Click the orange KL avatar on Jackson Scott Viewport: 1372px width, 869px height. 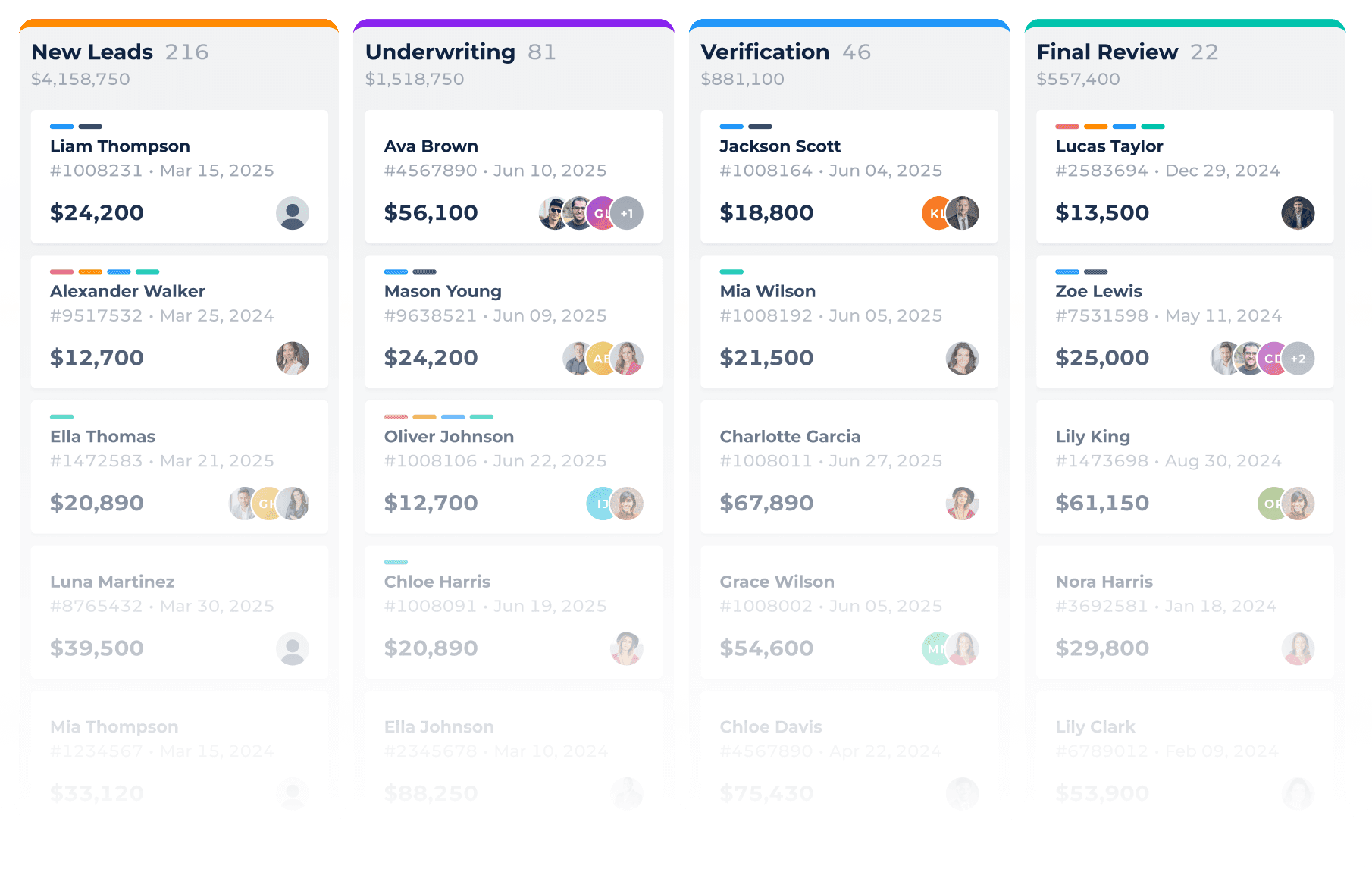click(935, 213)
